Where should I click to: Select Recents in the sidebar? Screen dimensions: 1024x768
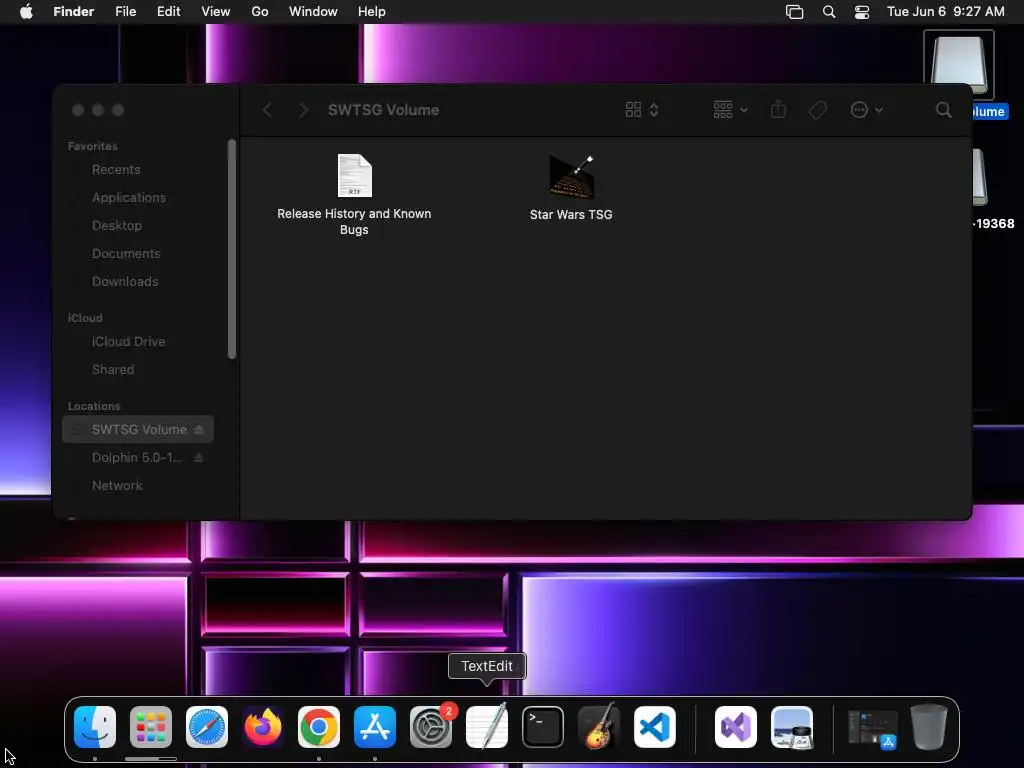pyautogui.click(x=116, y=170)
